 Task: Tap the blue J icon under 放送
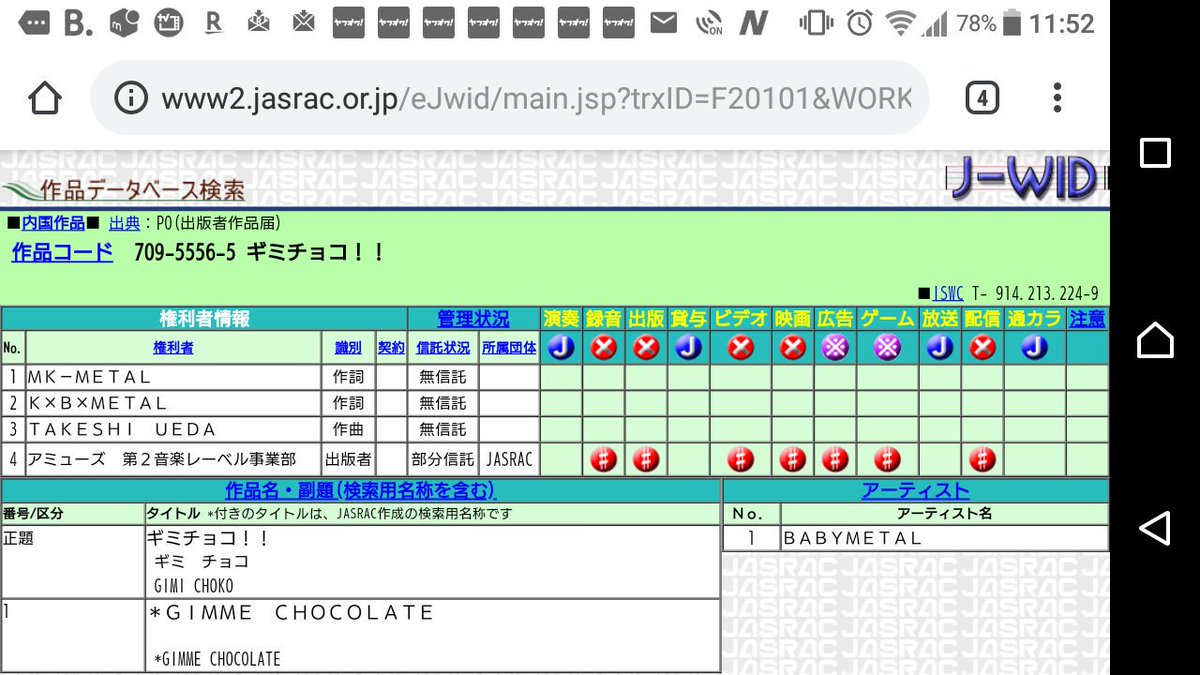click(939, 347)
